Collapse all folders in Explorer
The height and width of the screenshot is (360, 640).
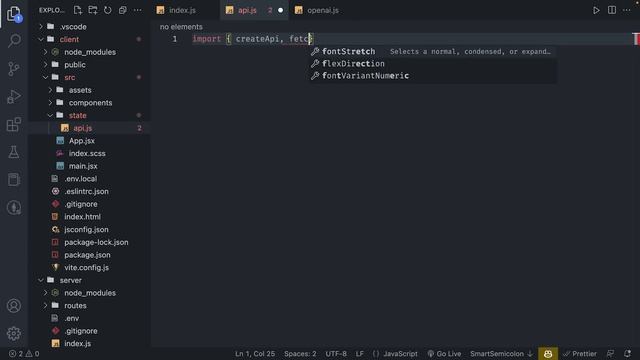pyautogui.click(x=122, y=10)
